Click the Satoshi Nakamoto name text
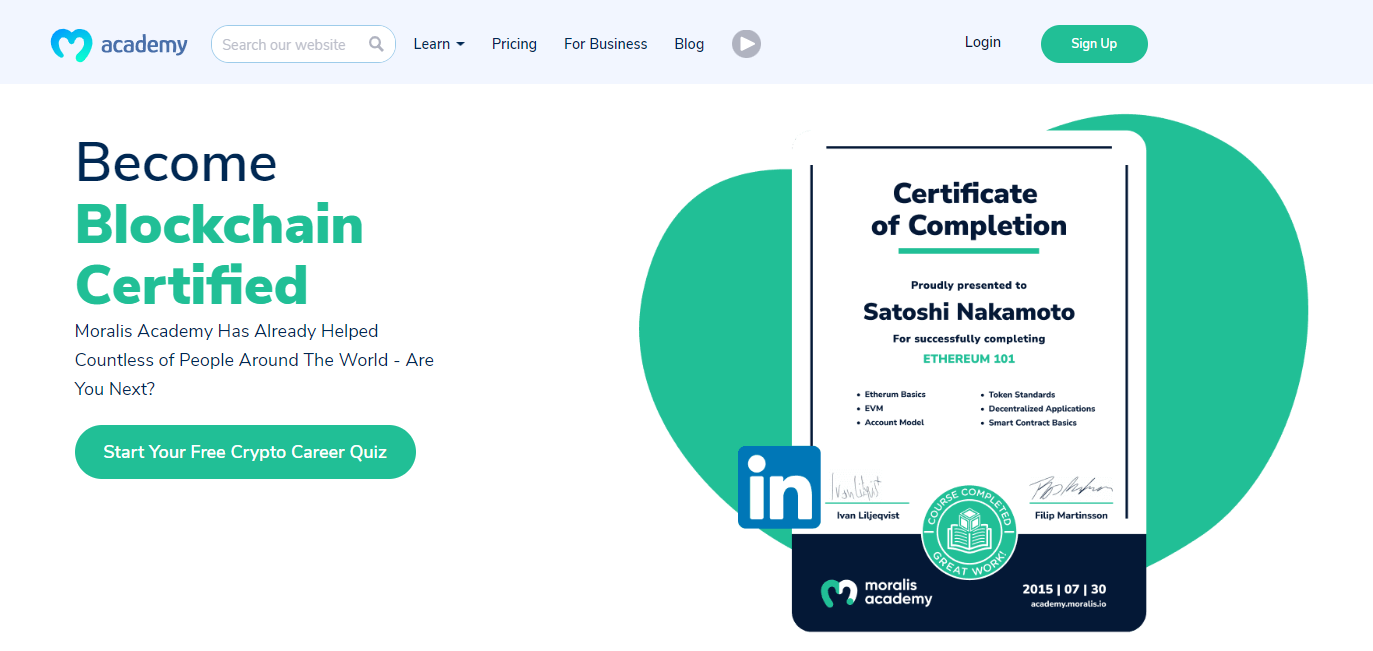Viewport: 1373px width, 651px height. [x=969, y=312]
